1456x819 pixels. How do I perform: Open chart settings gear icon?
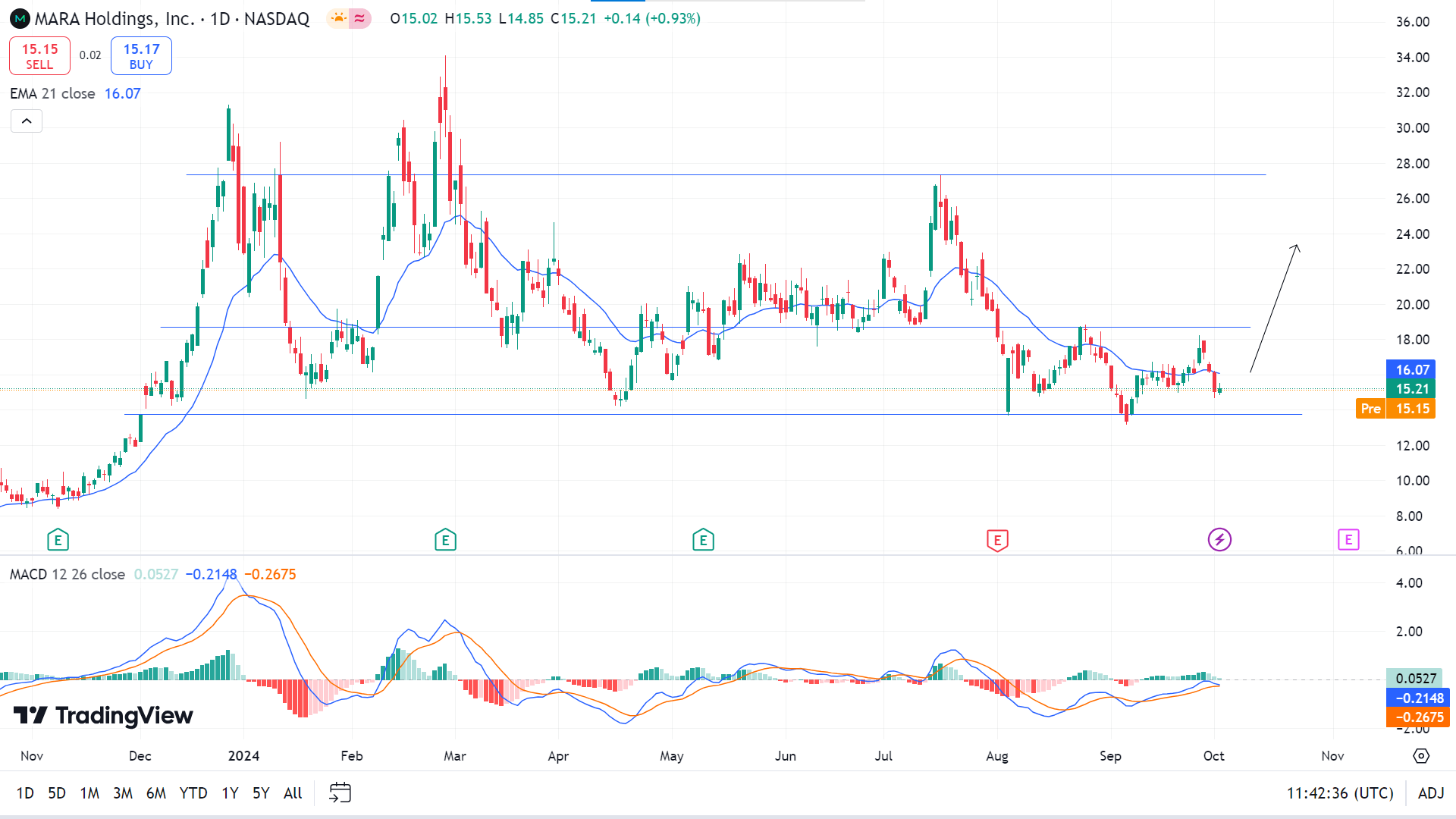(1421, 756)
